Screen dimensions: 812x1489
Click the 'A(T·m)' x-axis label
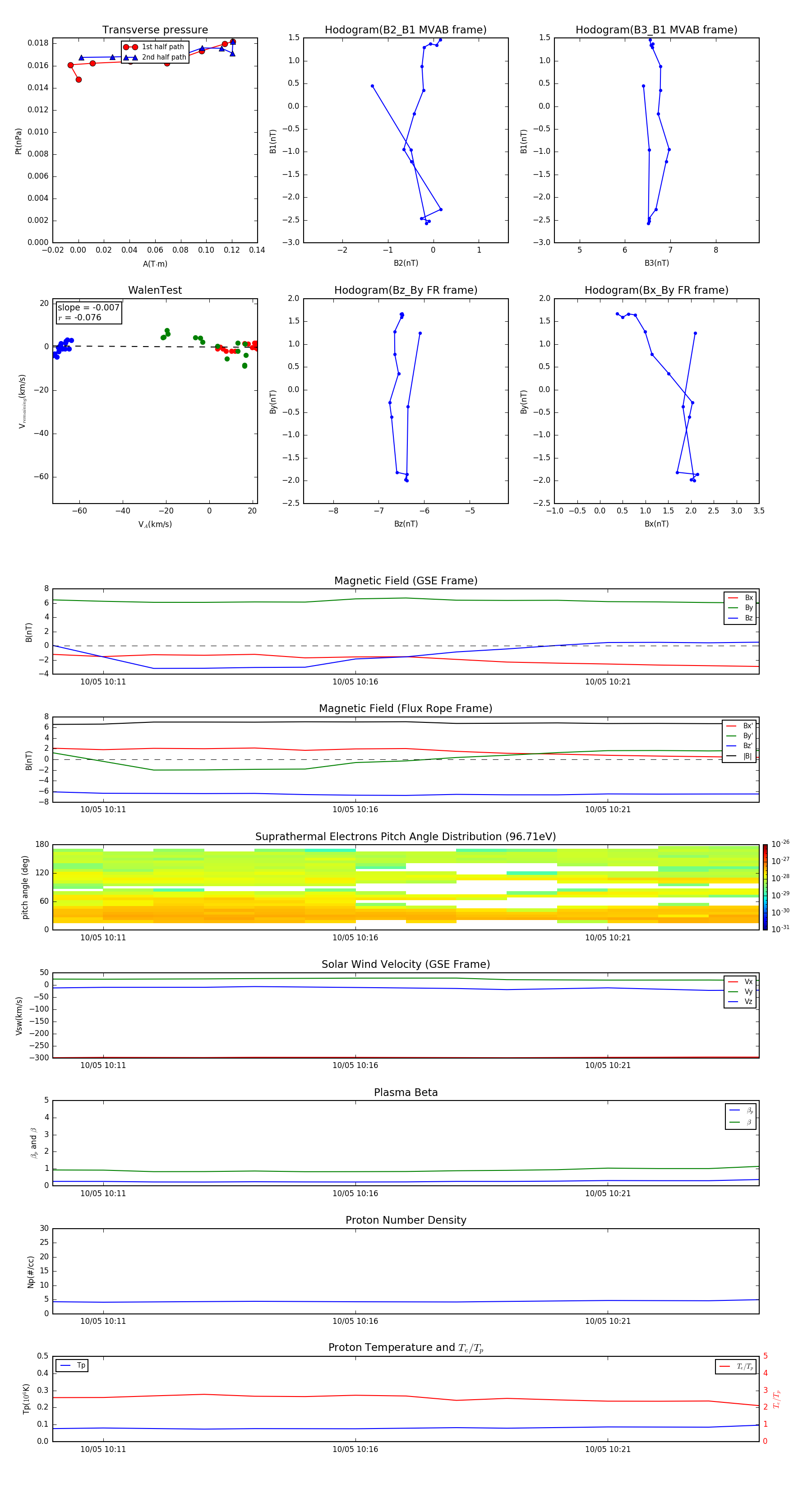[155, 264]
